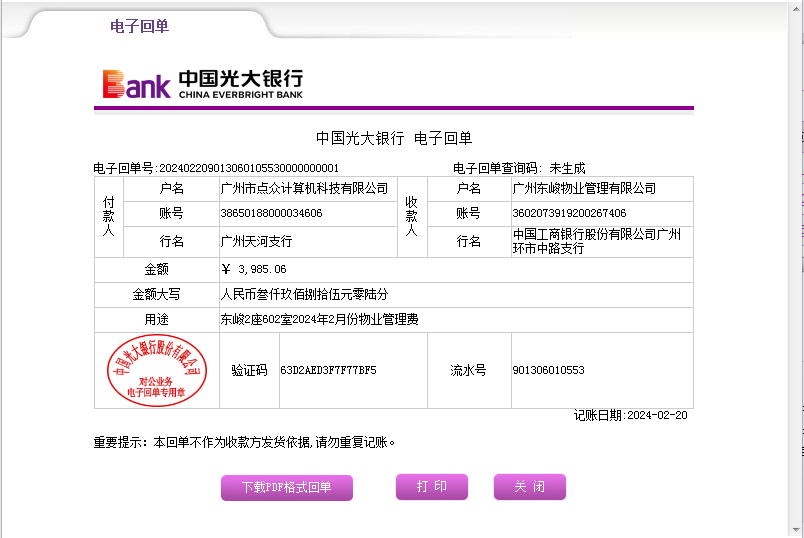
Task: Click the 电子回单号 number at top
Action: pos(249,168)
